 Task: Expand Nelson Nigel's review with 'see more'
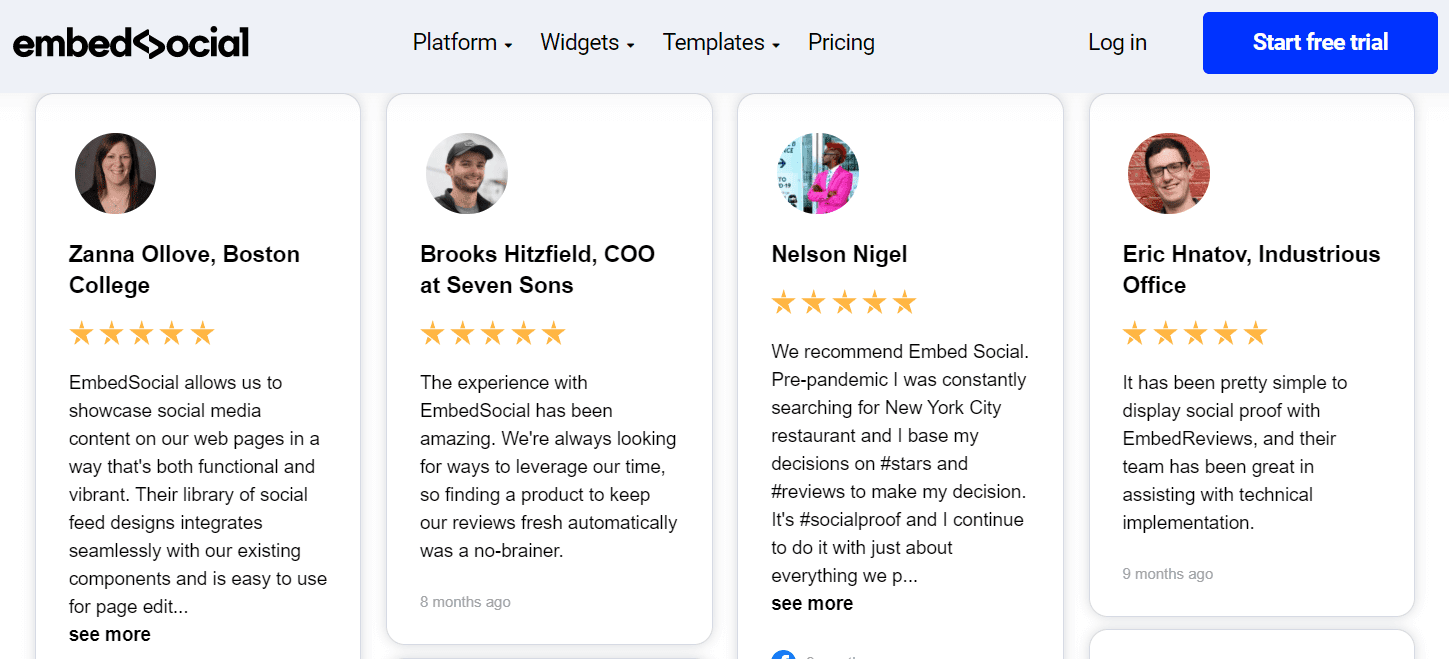[x=812, y=603]
